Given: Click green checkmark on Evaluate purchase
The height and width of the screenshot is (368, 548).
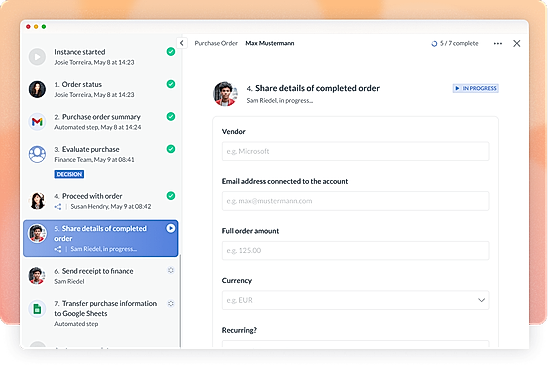Looking at the screenshot, I should tap(171, 149).
